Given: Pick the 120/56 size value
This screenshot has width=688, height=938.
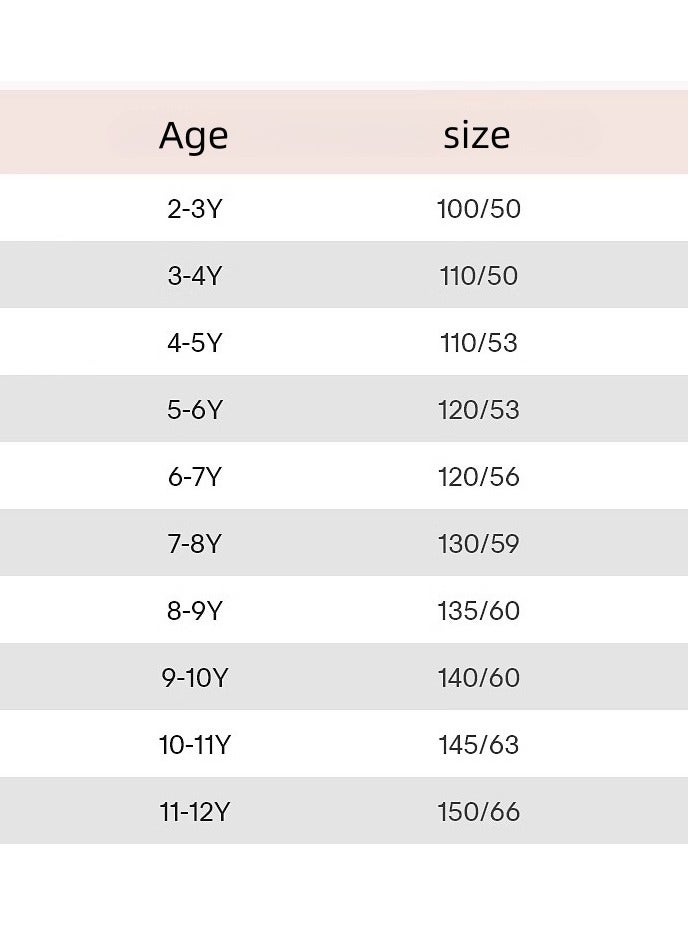Looking at the screenshot, I should 478,477.
